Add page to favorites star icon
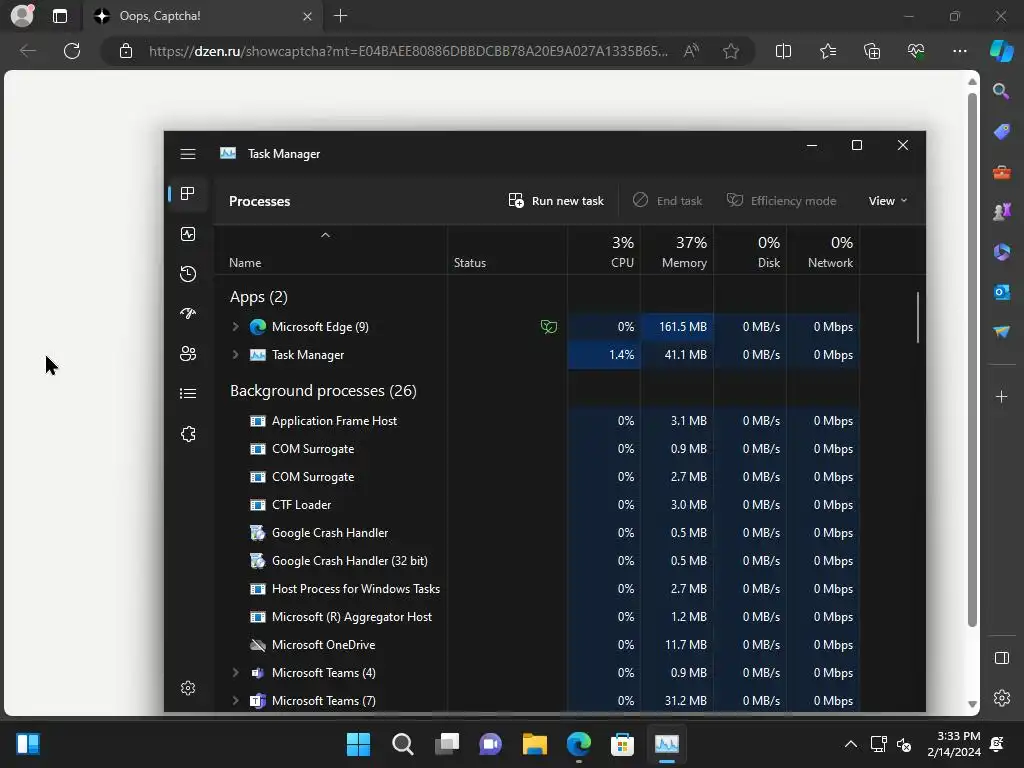This screenshot has width=1024, height=768. [731, 51]
